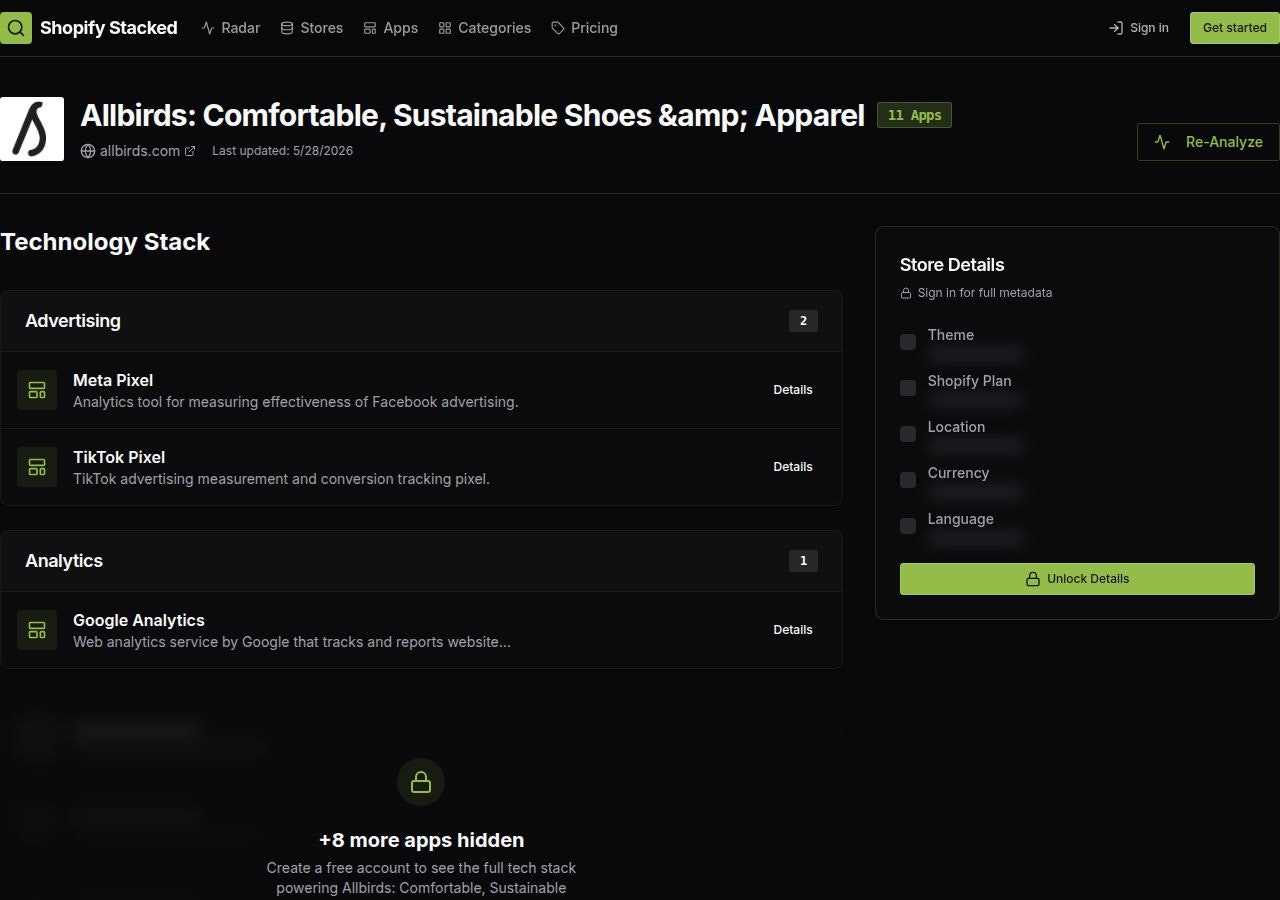This screenshot has width=1280, height=900.
Task: Click the Pricing tag icon in navbar
Action: pos(558,28)
